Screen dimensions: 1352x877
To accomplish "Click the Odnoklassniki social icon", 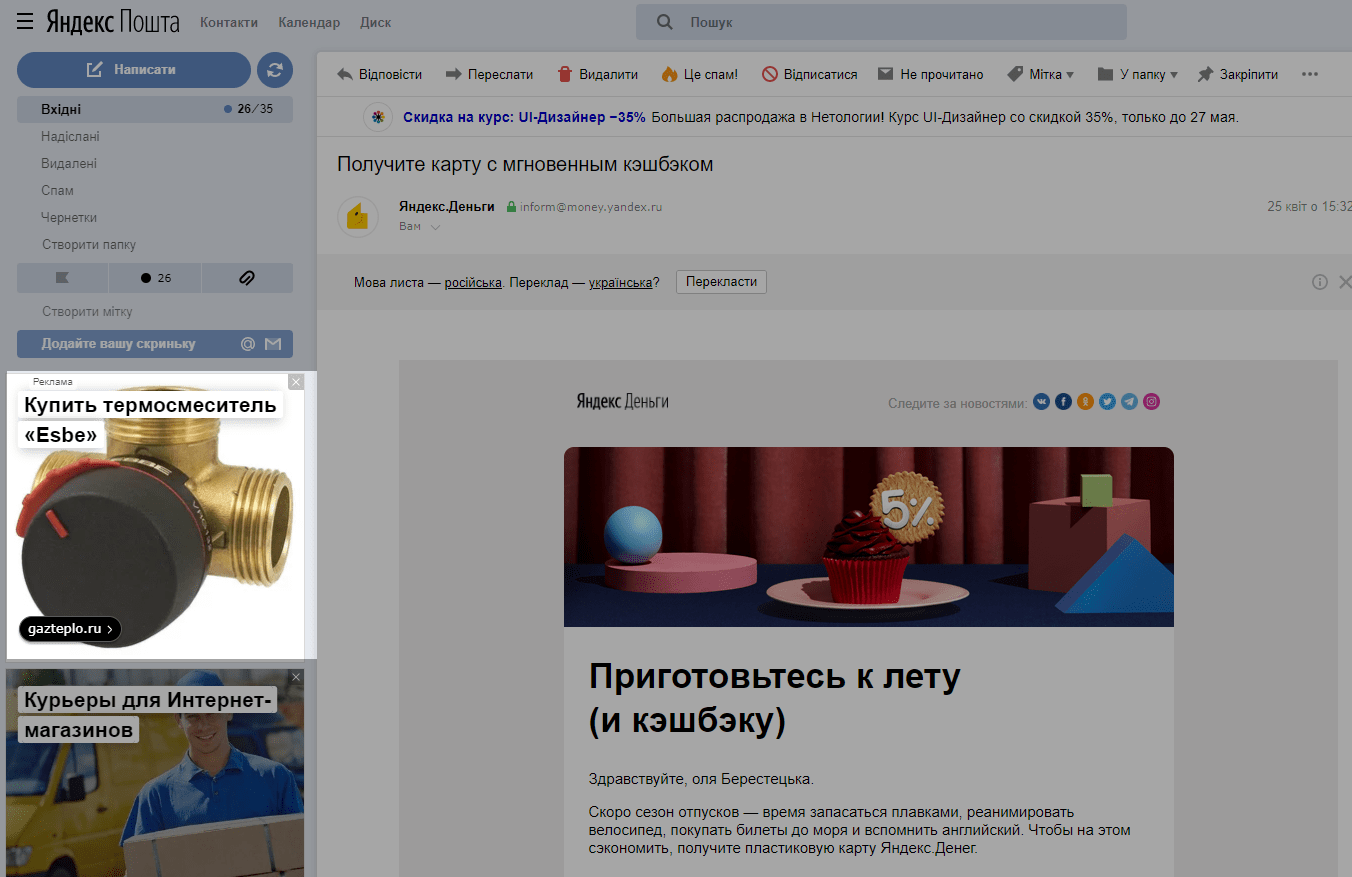I will pos(1086,402).
